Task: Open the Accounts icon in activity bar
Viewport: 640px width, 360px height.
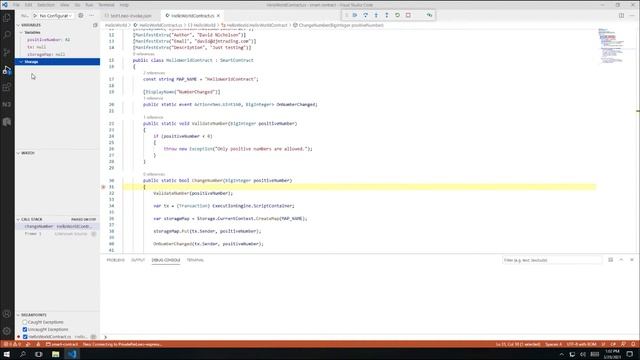Action: click(7, 314)
